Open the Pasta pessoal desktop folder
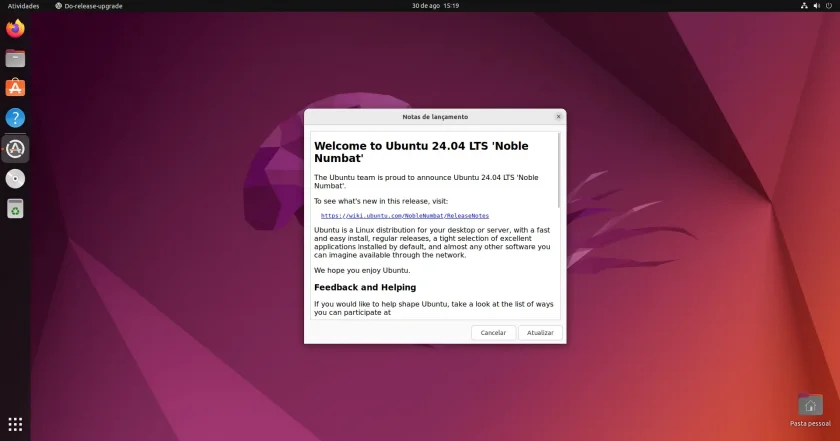Viewport: 840px width, 441px height. point(810,410)
